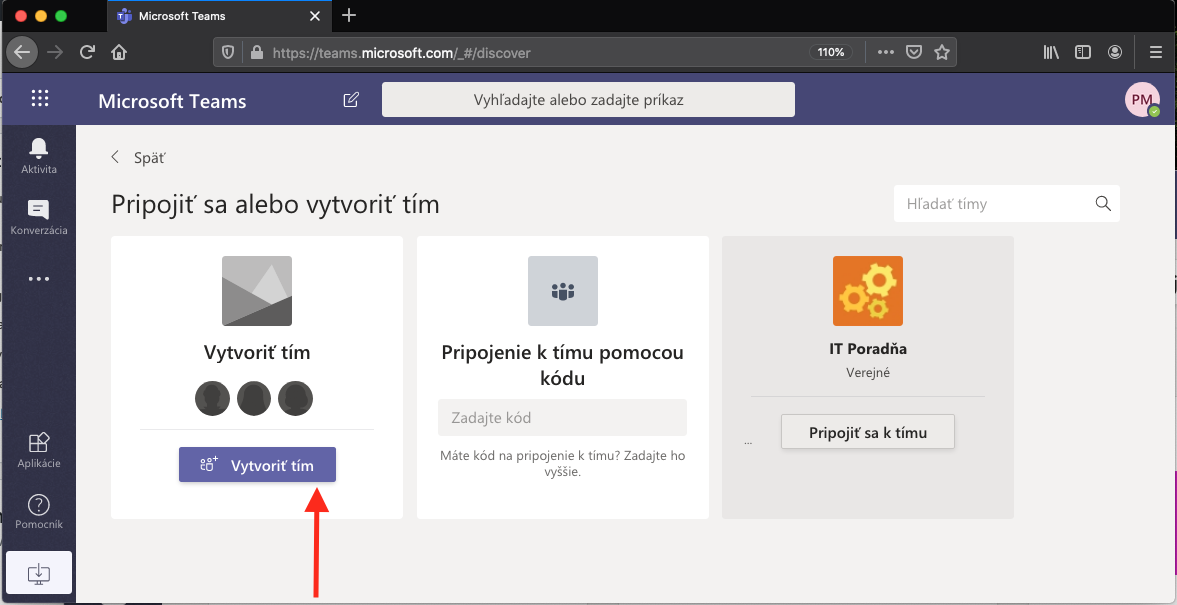Open the app launcher waffle grid
This screenshot has width=1177, height=605.
click(40, 99)
